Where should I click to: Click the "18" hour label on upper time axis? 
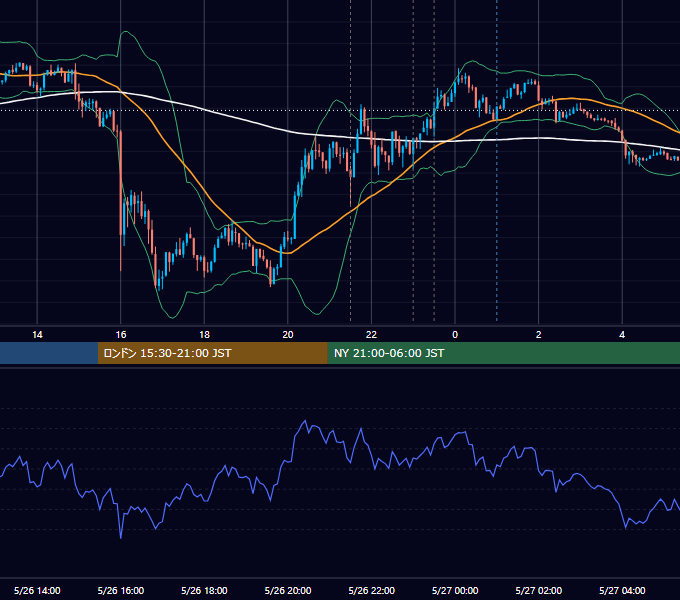click(x=204, y=335)
